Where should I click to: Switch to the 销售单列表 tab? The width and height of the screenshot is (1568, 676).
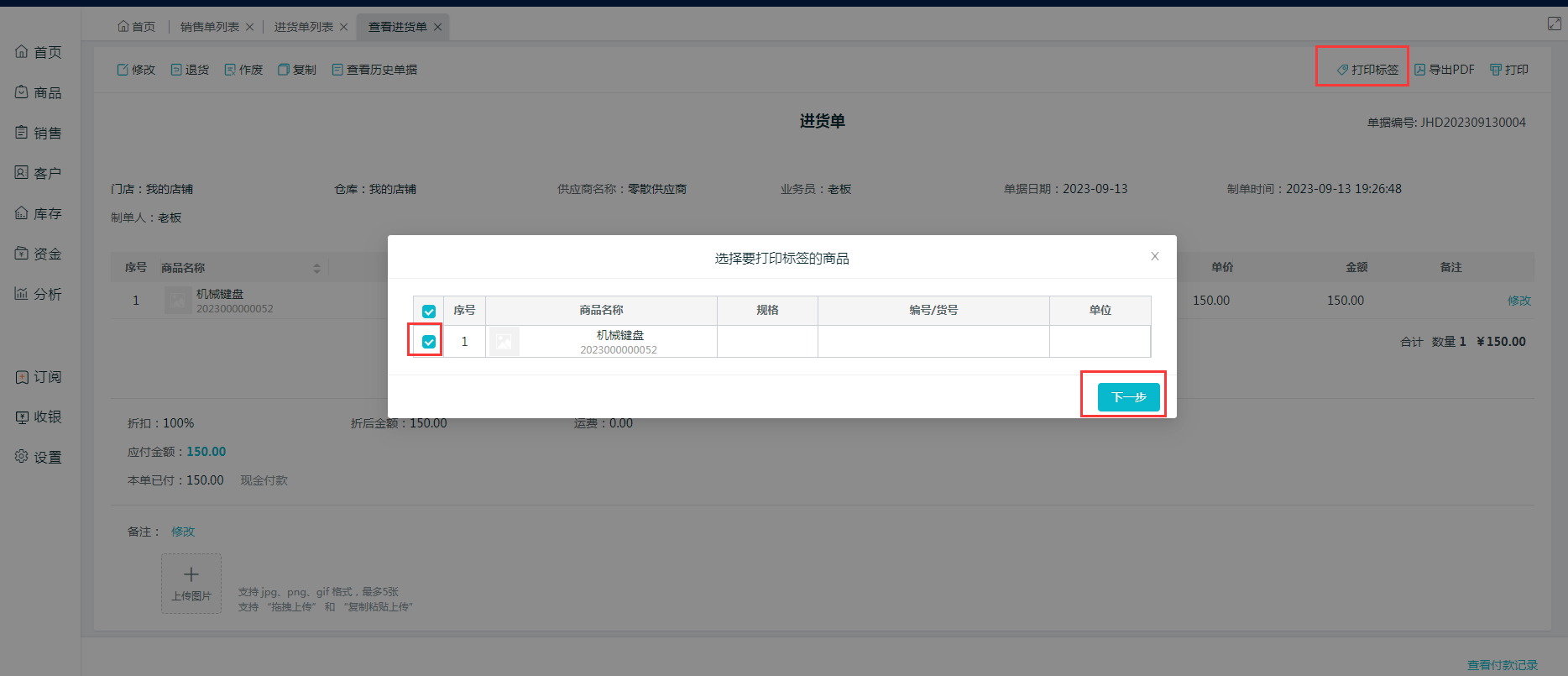click(x=210, y=27)
